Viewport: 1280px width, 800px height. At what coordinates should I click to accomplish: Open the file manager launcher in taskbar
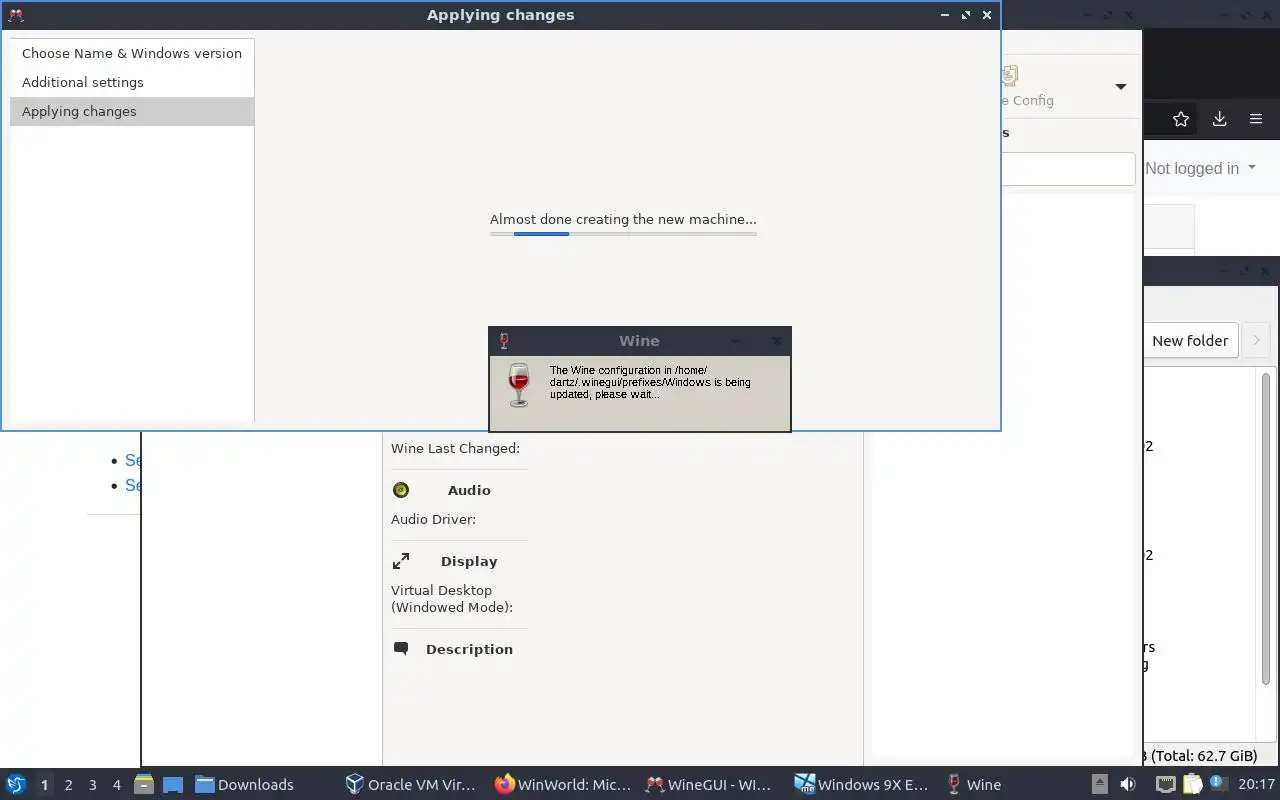click(144, 784)
